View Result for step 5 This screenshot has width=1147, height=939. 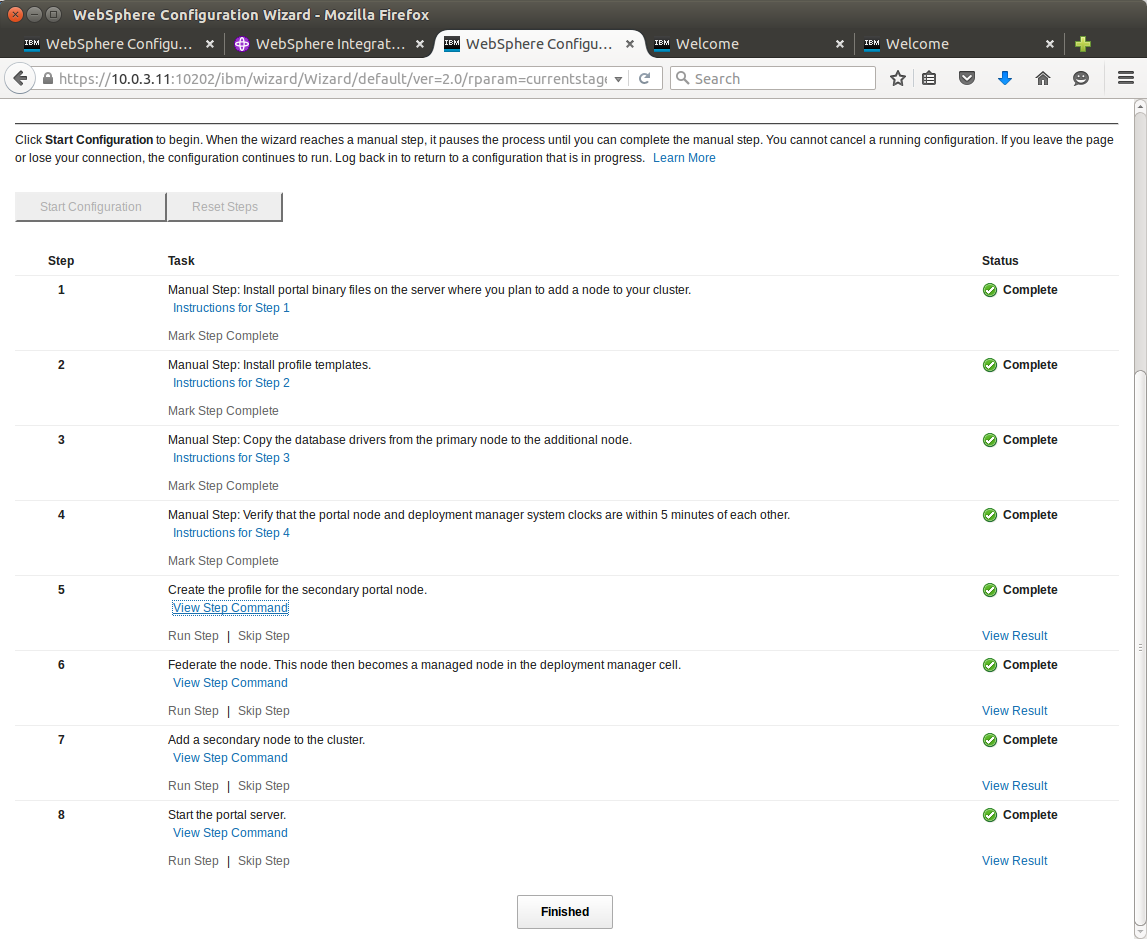point(1015,636)
